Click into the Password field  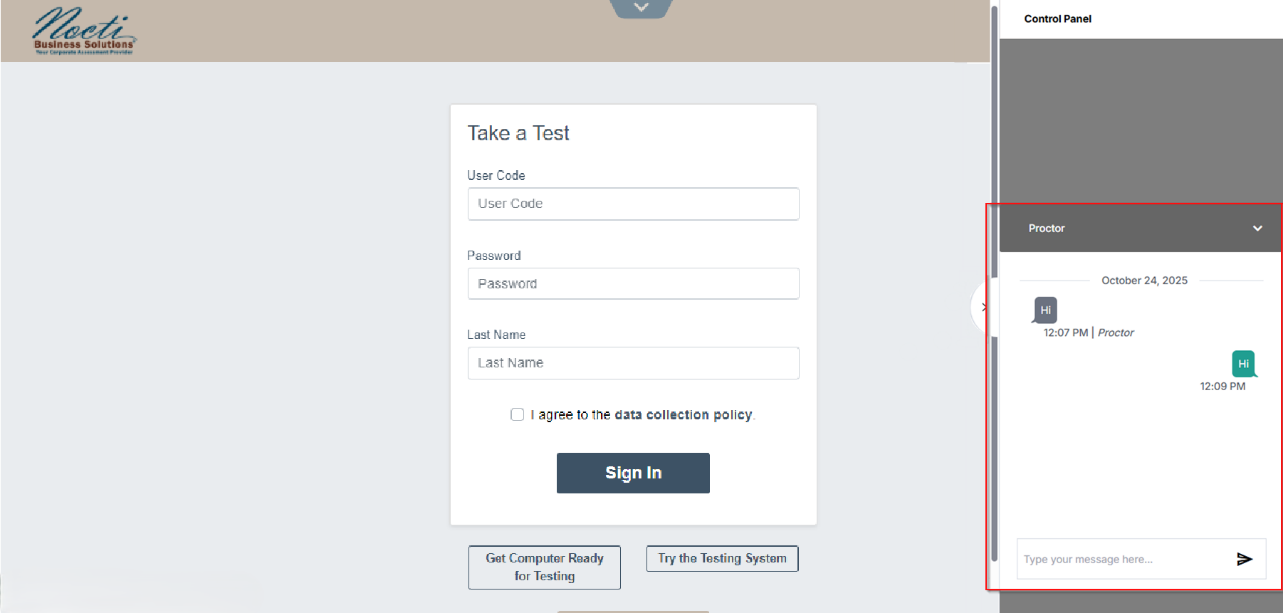[x=633, y=284]
